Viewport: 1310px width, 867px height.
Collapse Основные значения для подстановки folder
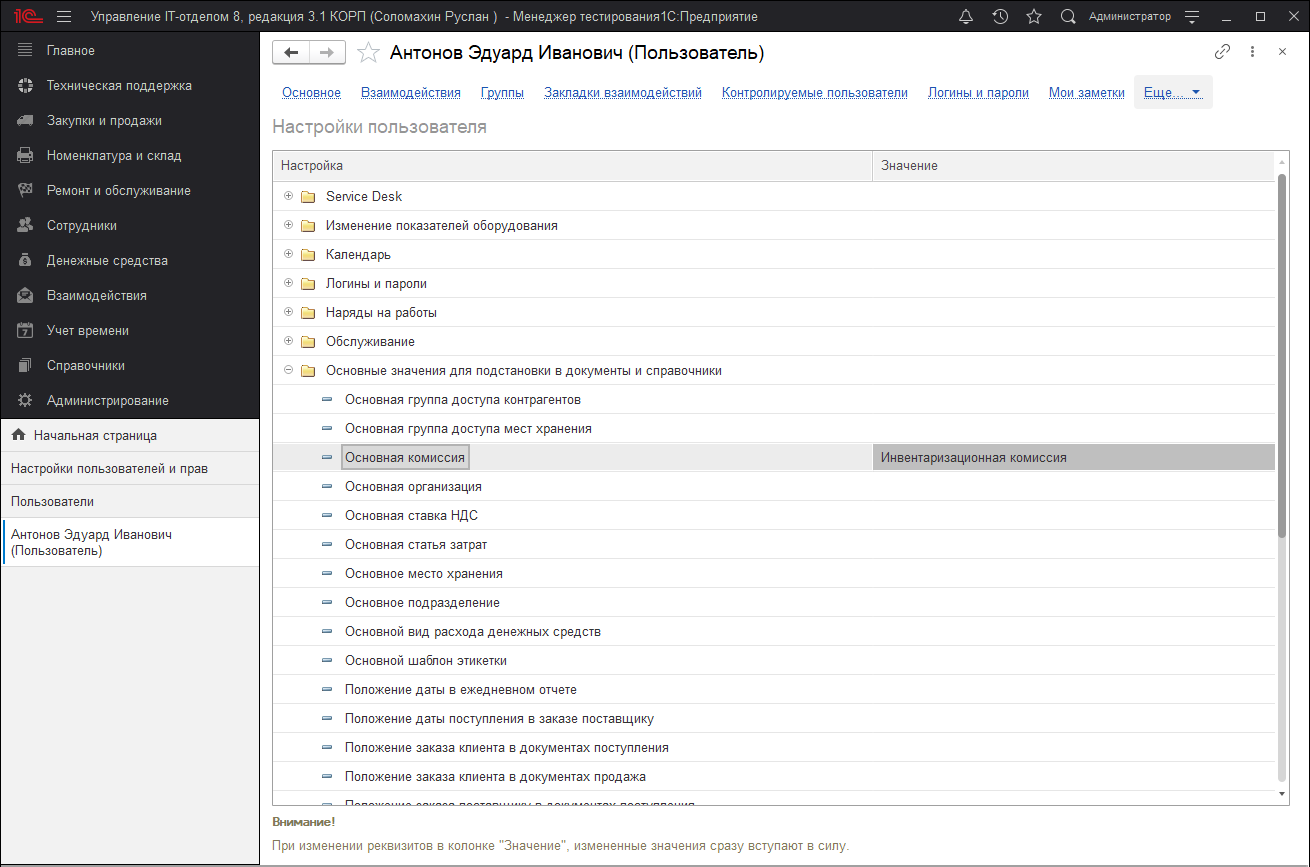(x=289, y=370)
